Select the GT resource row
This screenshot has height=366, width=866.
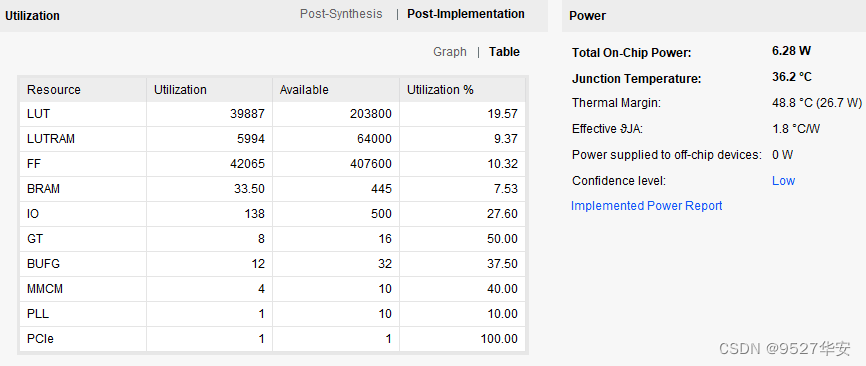[x=273, y=238]
